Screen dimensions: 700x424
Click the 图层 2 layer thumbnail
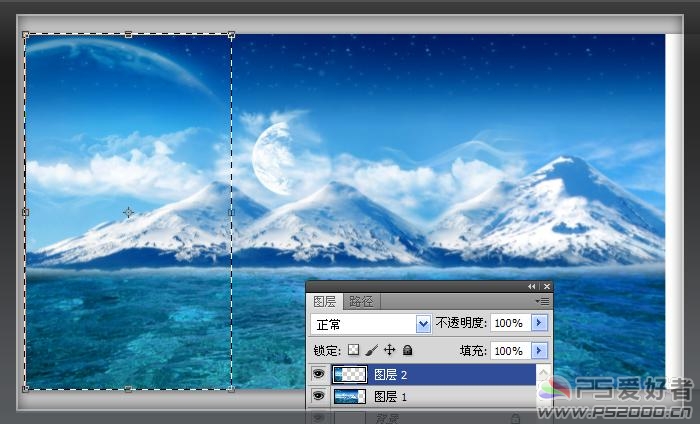point(349,375)
